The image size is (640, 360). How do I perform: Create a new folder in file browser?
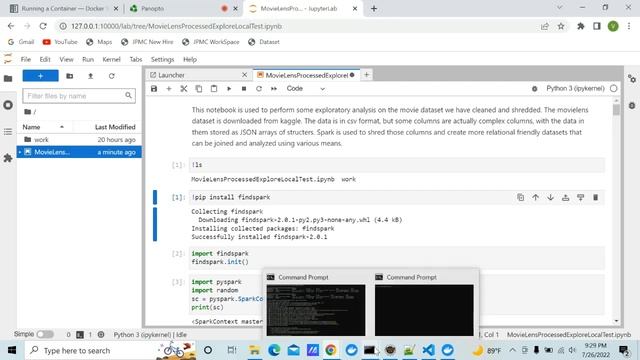(x=70, y=76)
